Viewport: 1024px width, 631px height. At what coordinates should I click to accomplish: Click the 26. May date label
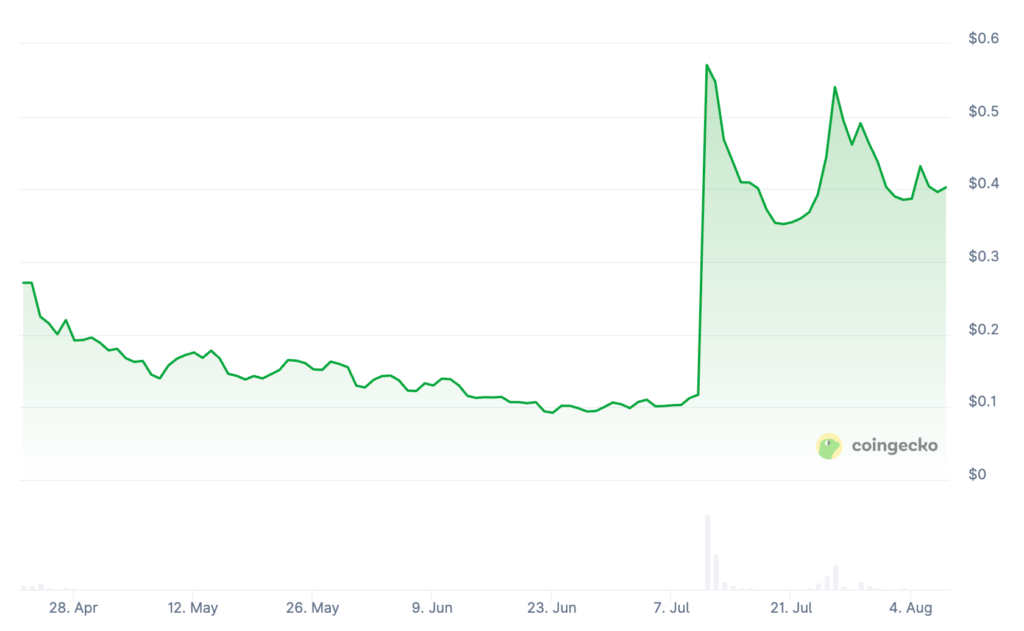(312, 608)
